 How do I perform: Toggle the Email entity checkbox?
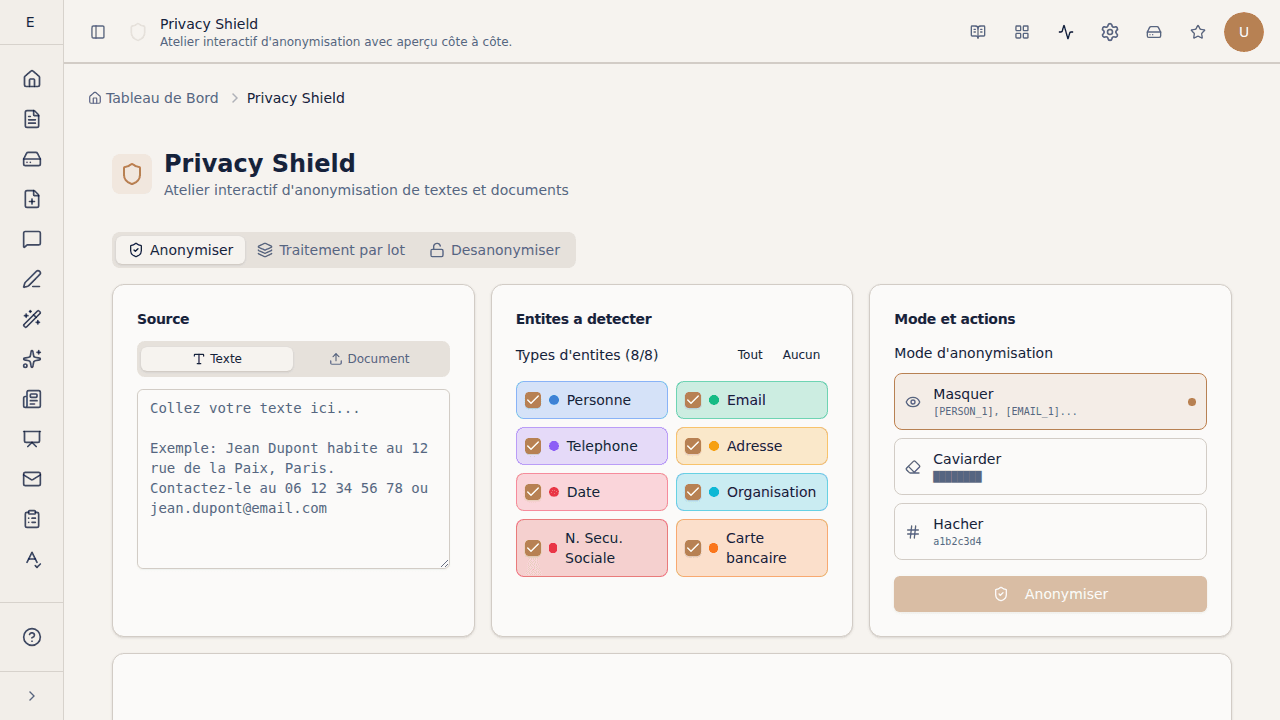pyautogui.click(x=693, y=400)
